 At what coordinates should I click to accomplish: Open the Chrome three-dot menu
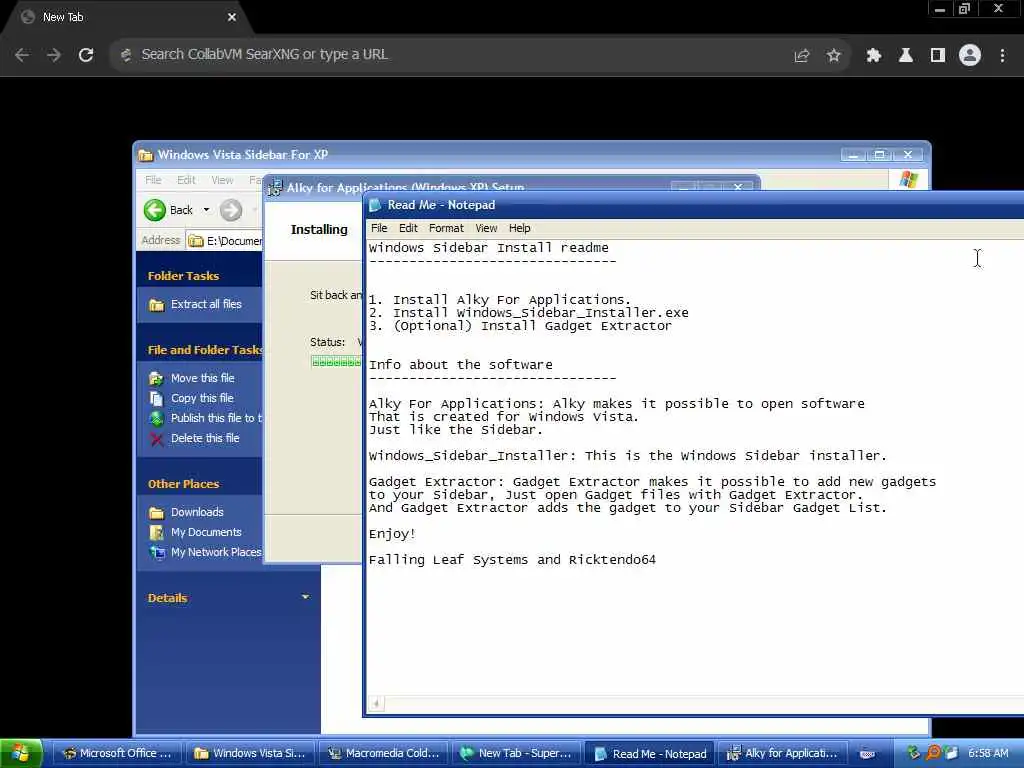coord(1002,56)
